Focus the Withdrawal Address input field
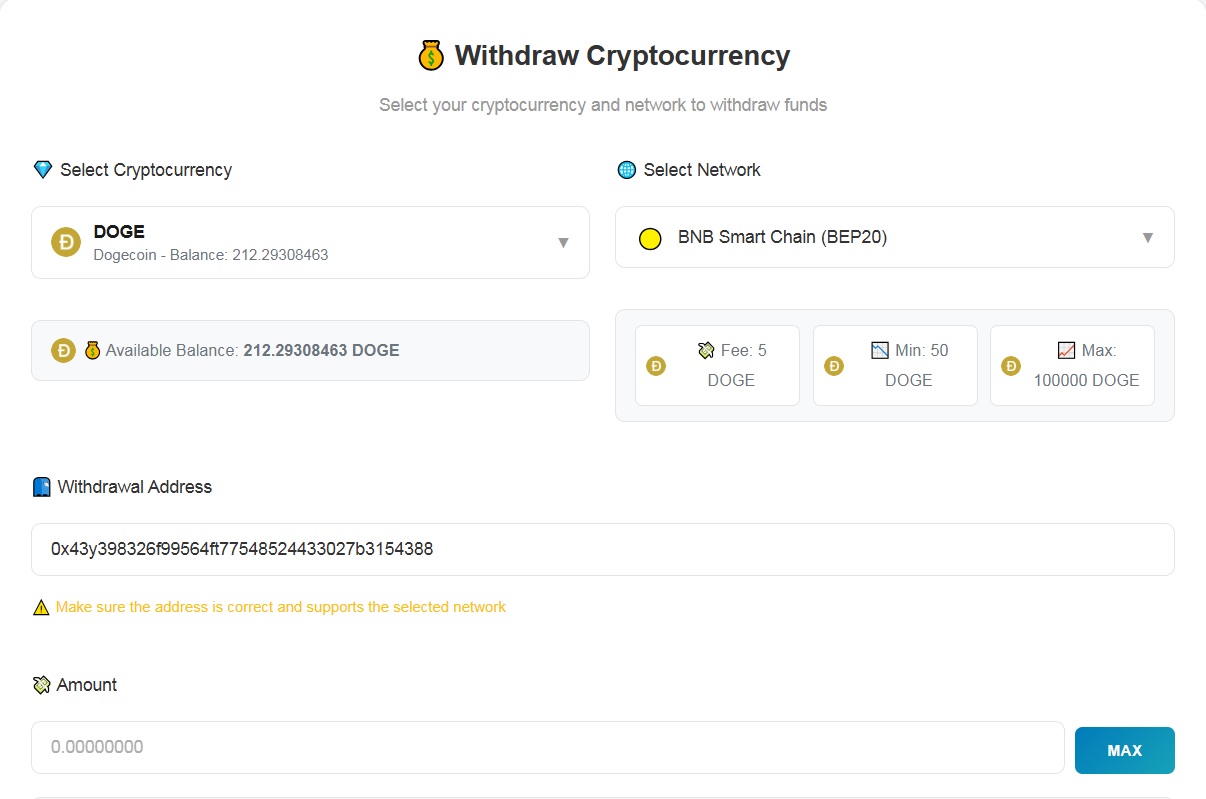 602,549
